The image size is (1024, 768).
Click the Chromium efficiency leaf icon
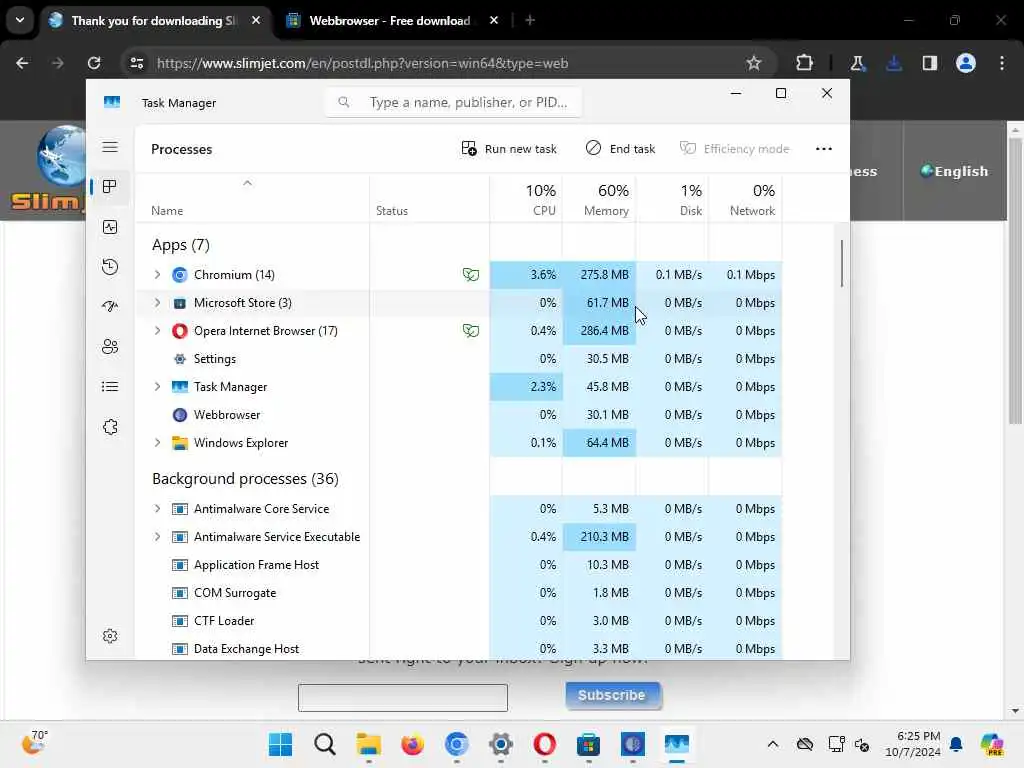point(471,274)
